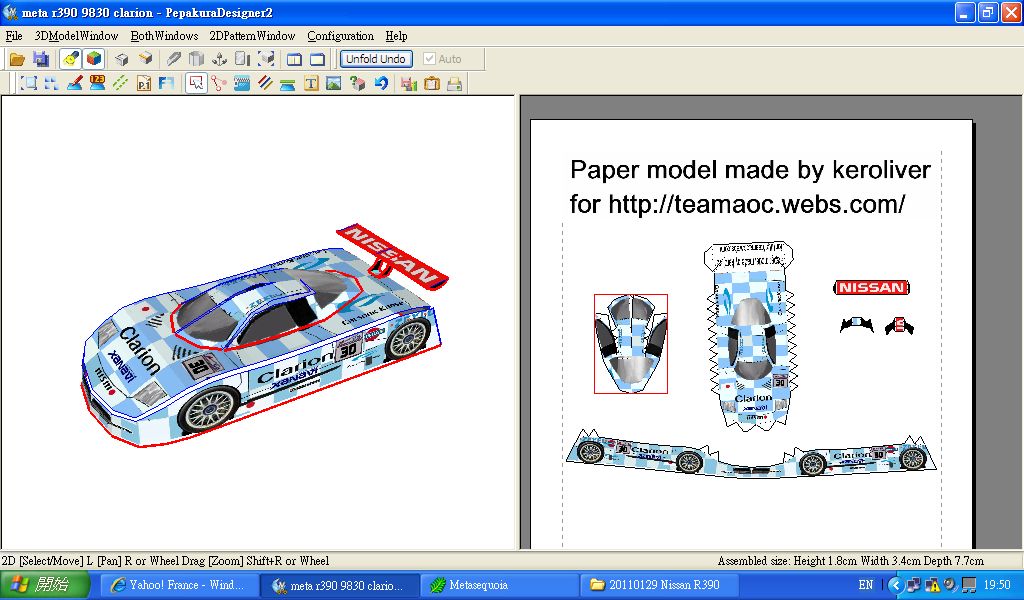
Task: Expand hidden system tray icons arrow
Action: [896, 585]
